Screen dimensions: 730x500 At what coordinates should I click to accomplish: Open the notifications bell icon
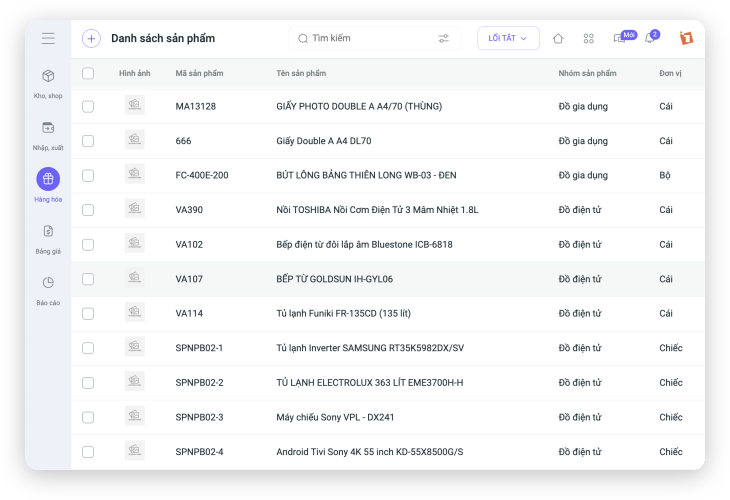pyautogui.click(x=650, y=39)
